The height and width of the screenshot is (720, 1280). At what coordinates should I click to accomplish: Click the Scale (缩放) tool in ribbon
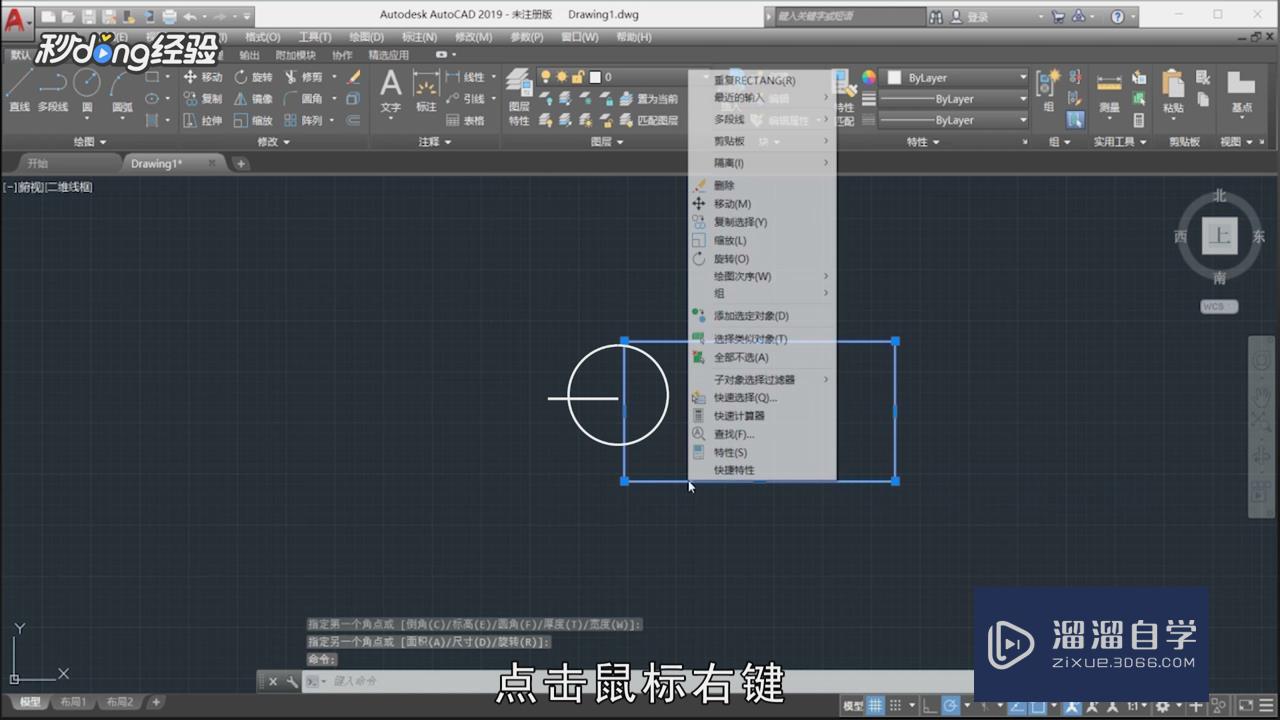tap(253, 120)
